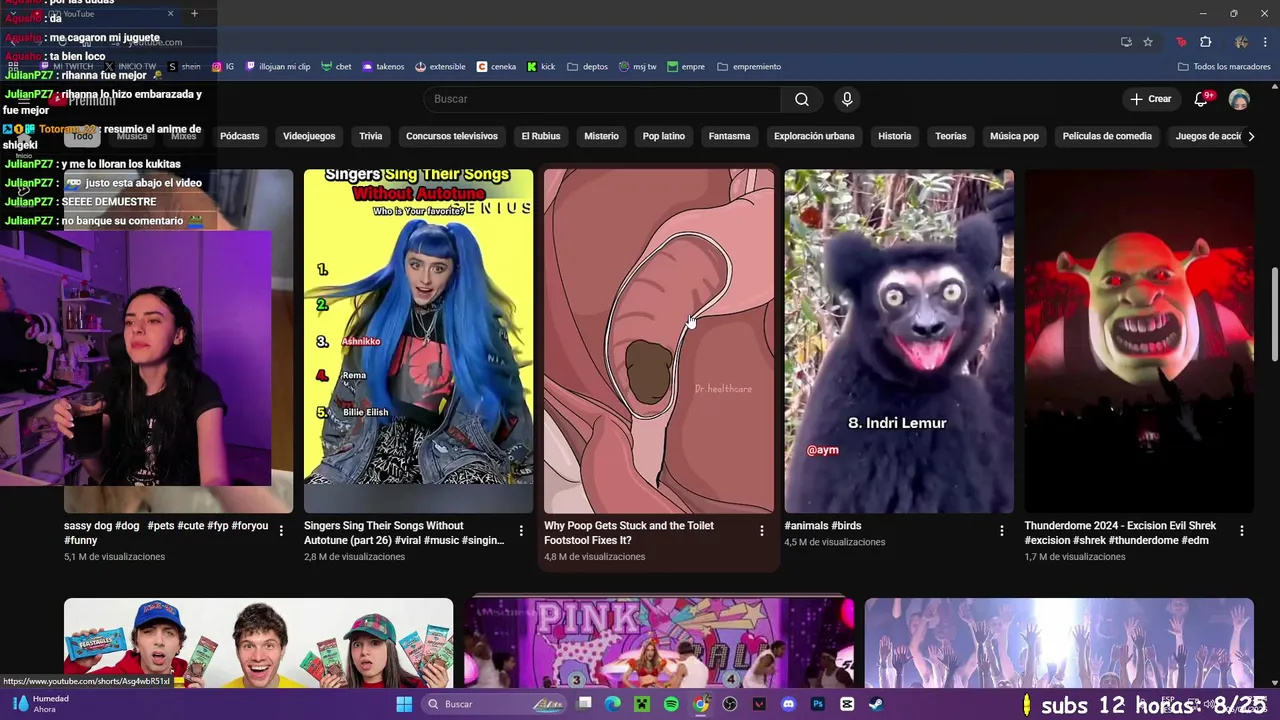The width and height of the screenshot is (1280, 720).
Task: Bookmark this page with the star icon
Action: click(1148, 42)
